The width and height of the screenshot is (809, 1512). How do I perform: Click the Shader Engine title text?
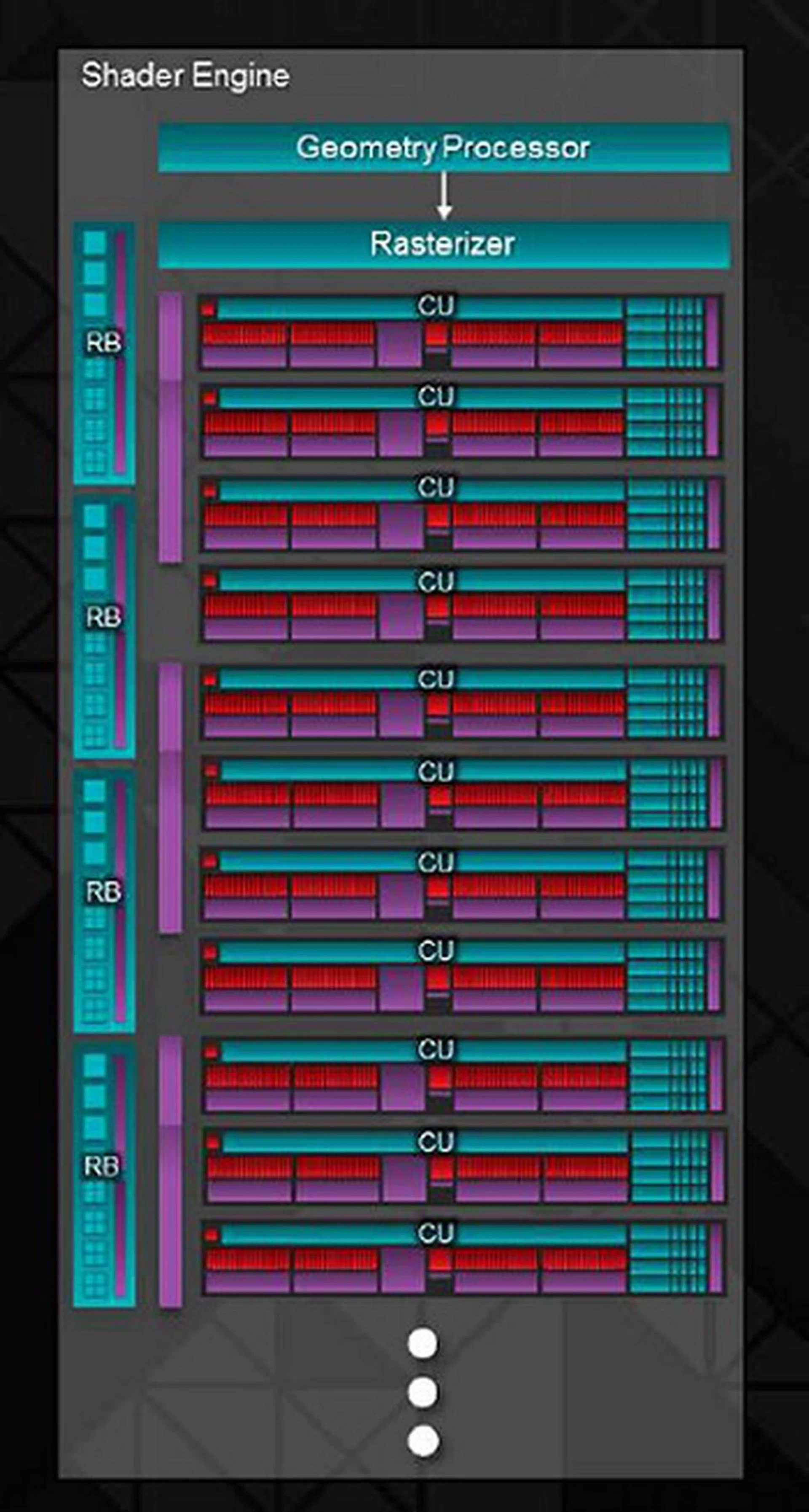coord(185,76)
